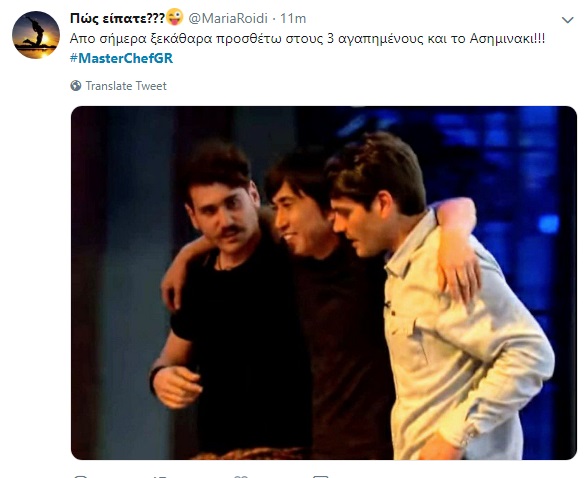Screen dimensions: 584x478
Task: Click the Greek tweet text body
Action: [x=307, y=39]
